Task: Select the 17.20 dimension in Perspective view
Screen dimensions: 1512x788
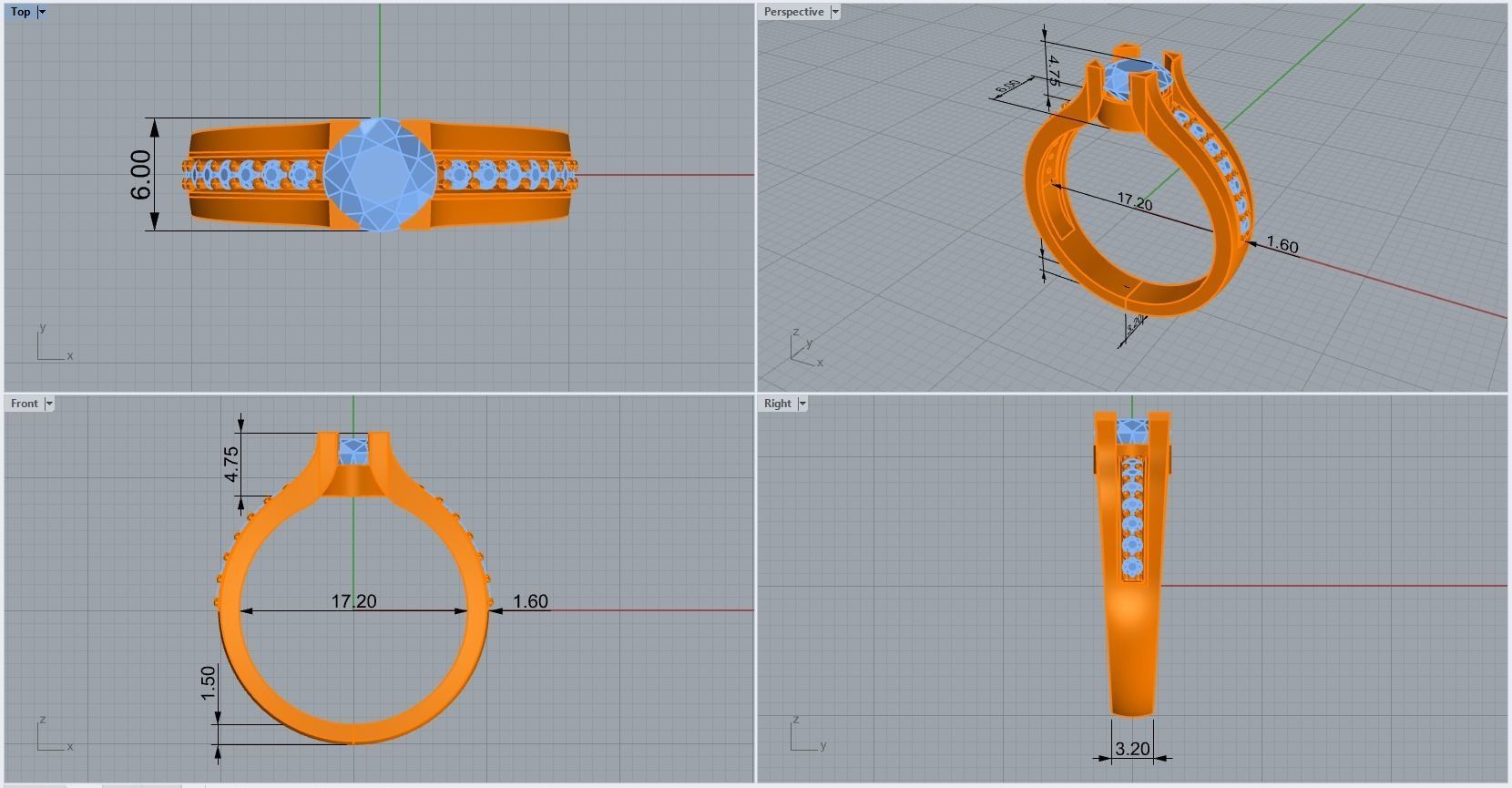Action: [1135, 201]
